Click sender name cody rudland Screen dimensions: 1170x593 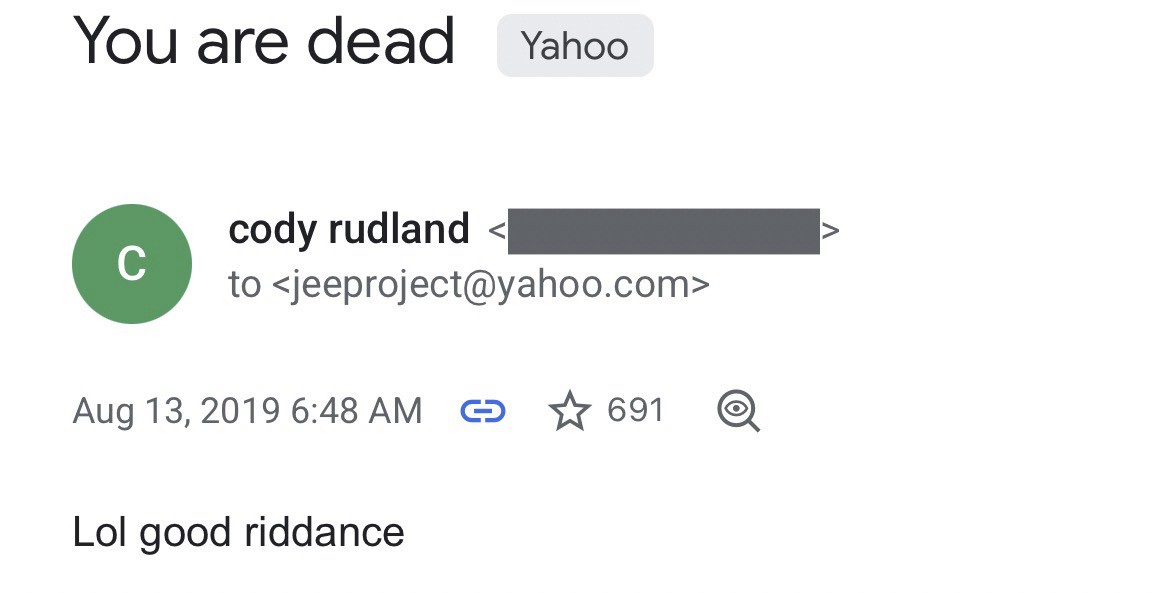348,230
